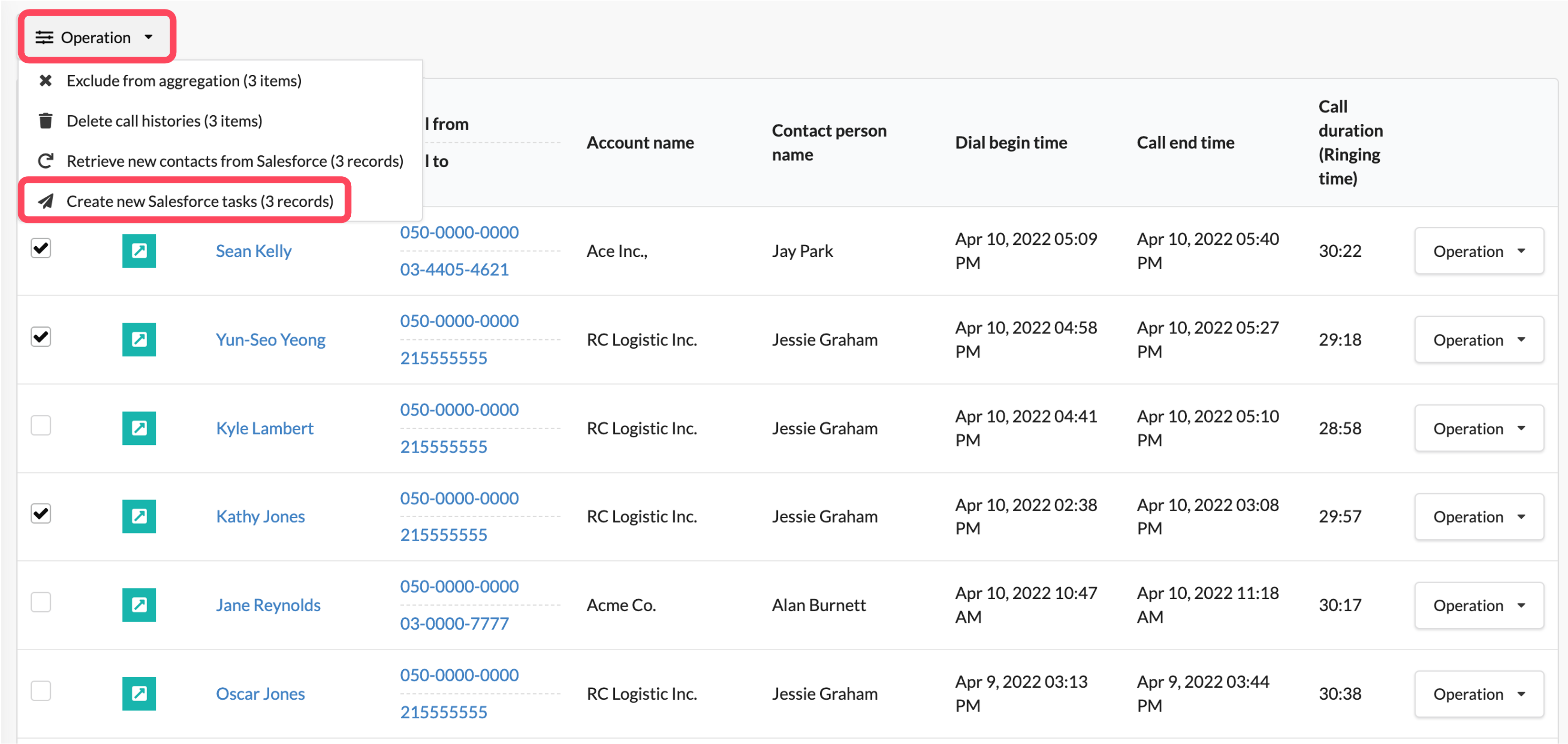1568x744 pixels.
Task: Click the Account name column header
Action: pos(641,143)
